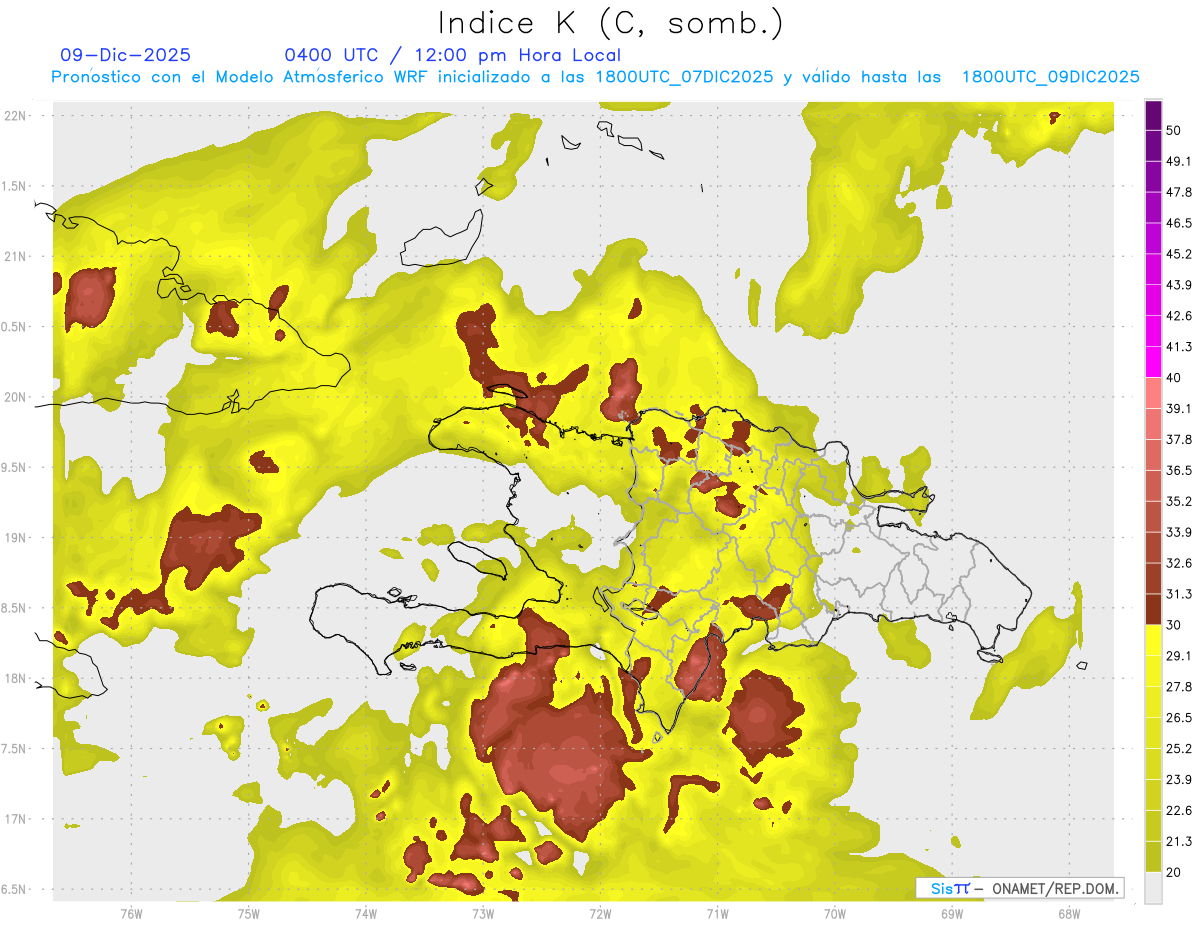Click the colorbar value '29.1'
The image size is (1200, 927).
(1179, 656)
